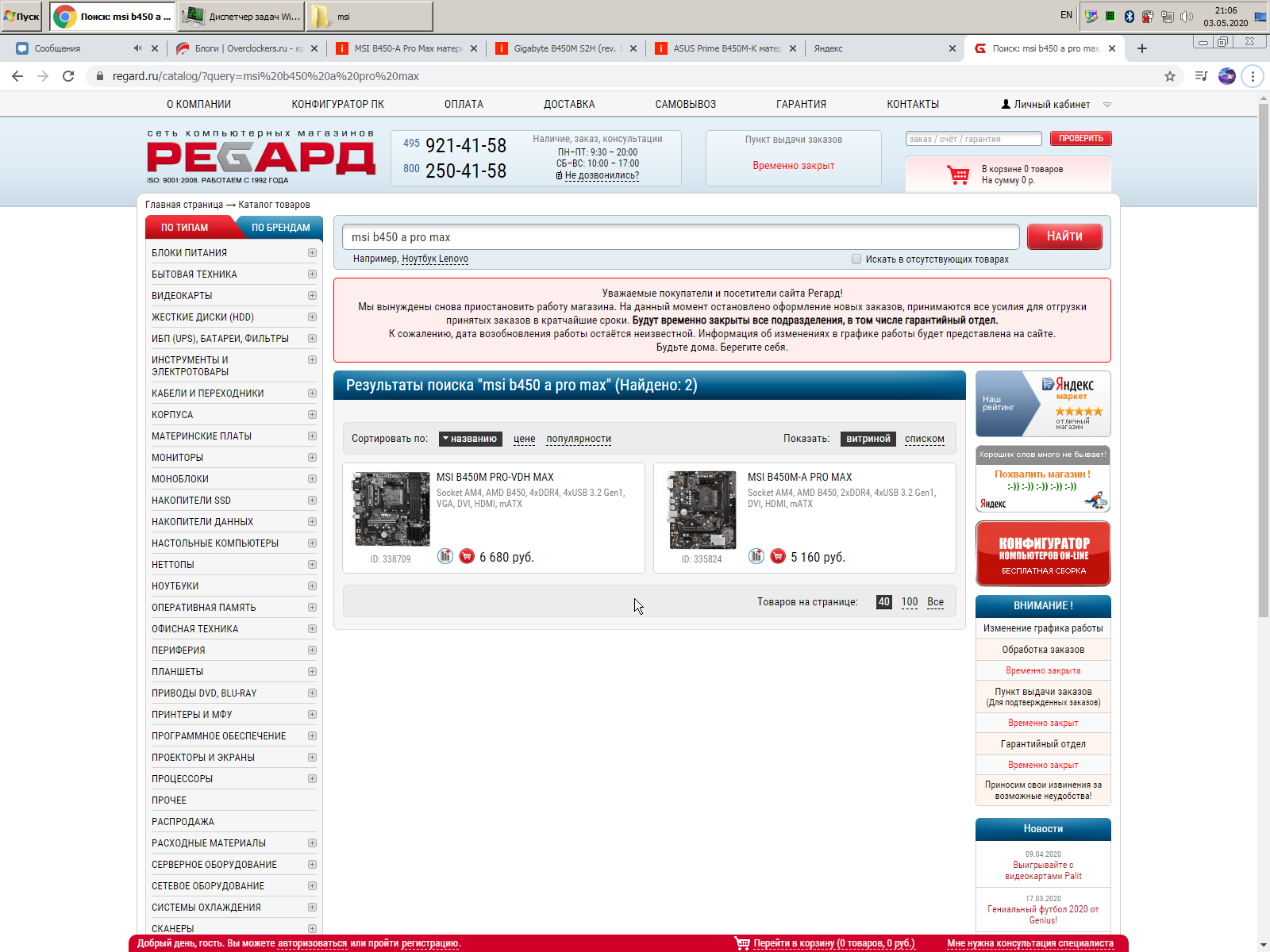Open the КОНТАКТЫ menu item
The image size is (1270, 952).
click(x=913, y=104)
